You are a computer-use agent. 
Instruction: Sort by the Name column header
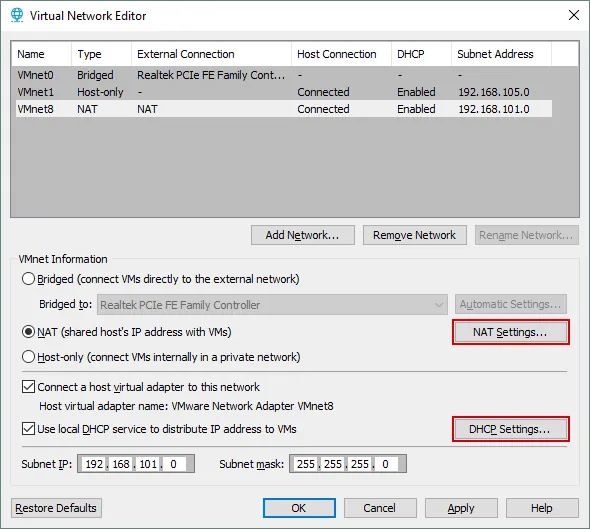[41, 54]
